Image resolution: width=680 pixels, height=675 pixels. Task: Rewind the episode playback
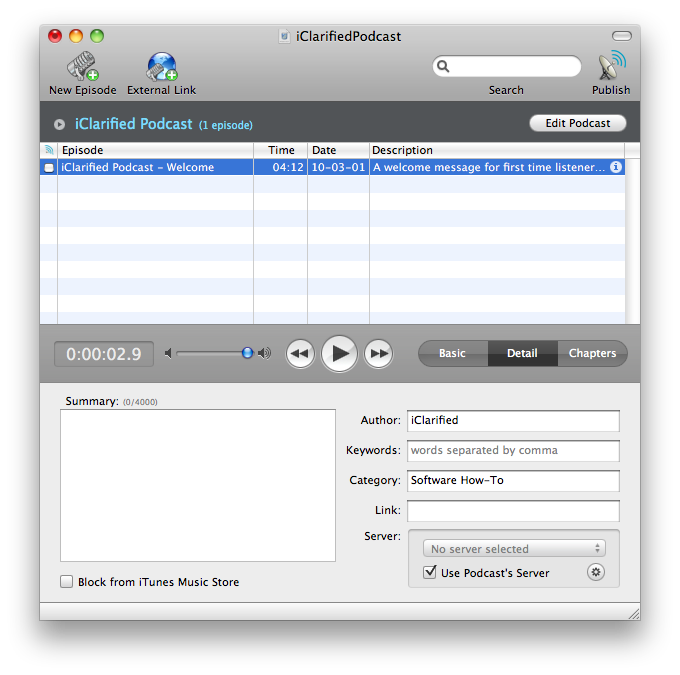[x=300, y=354]
